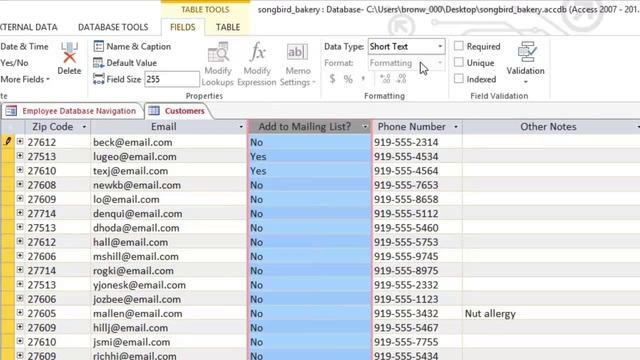
Task: Select the record being edited with pencil marker
Action: point(7,142)
